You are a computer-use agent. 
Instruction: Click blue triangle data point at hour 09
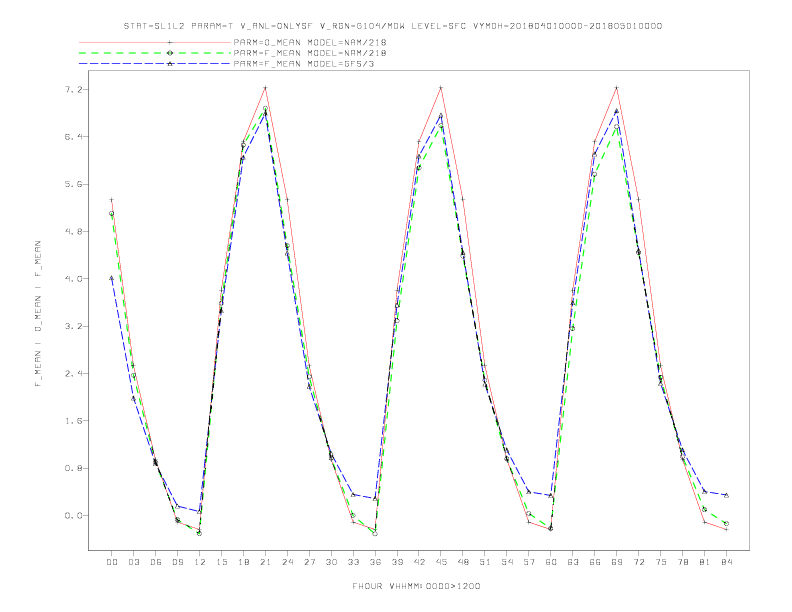[x=177, y=506]
